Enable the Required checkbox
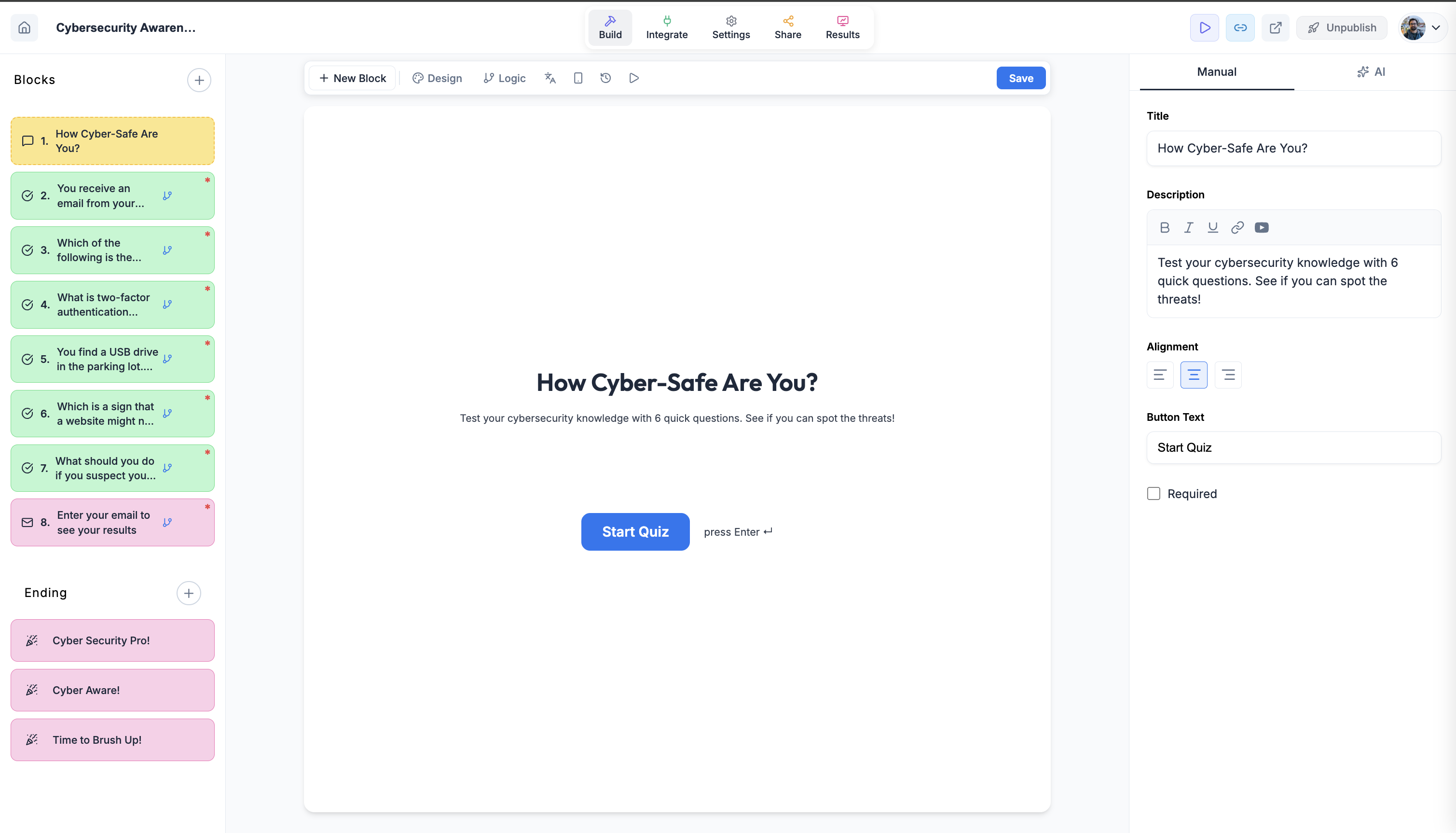Viewport: 1456px width, 833px height. pyautogui.click(x=1154, y=494)
